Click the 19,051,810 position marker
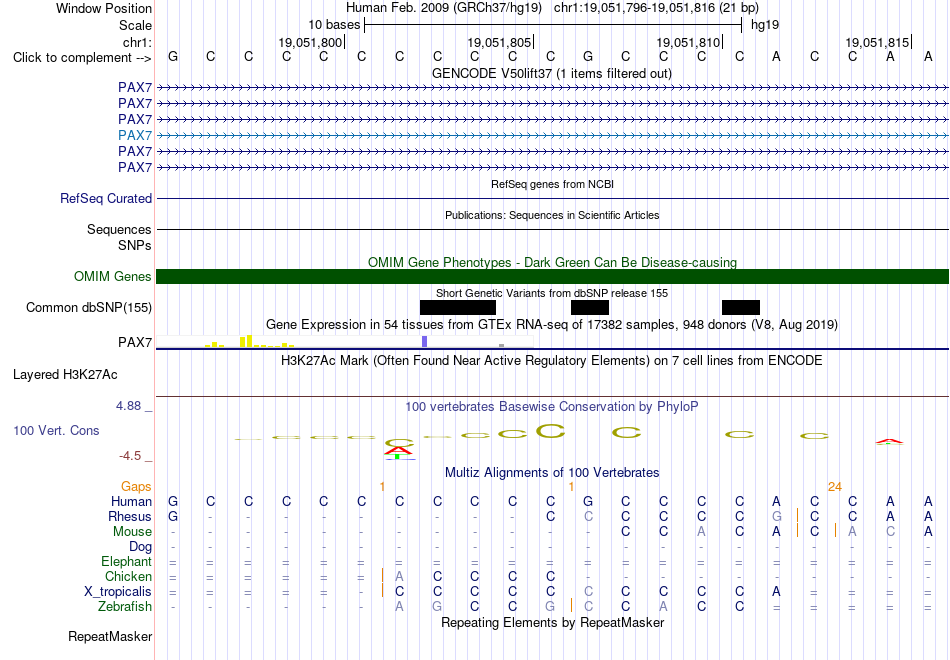 (688, 42)
